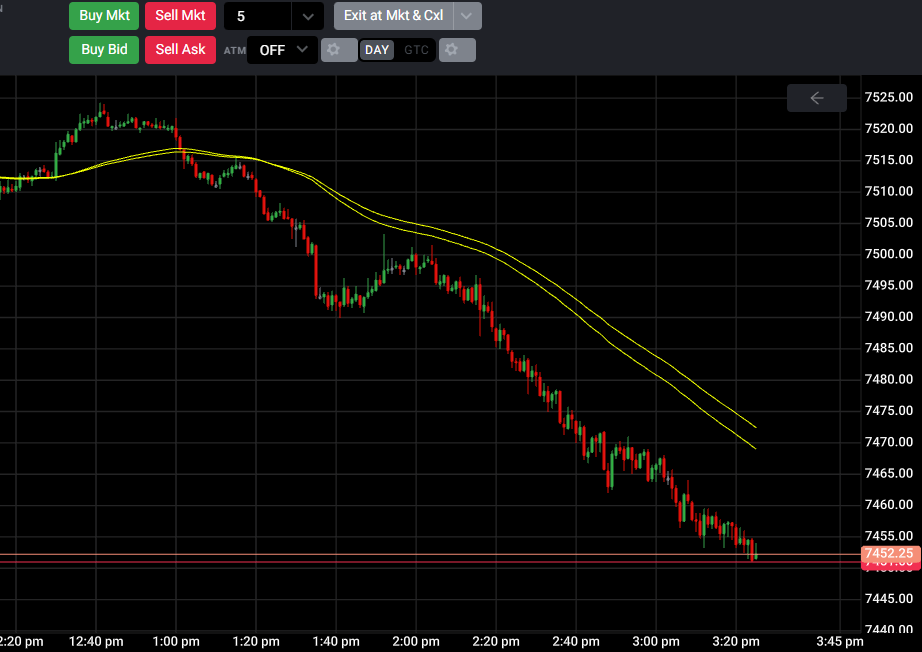Click the 7510.00 price axis label
This screenshot has width=922, height=652.
point(889,191)
